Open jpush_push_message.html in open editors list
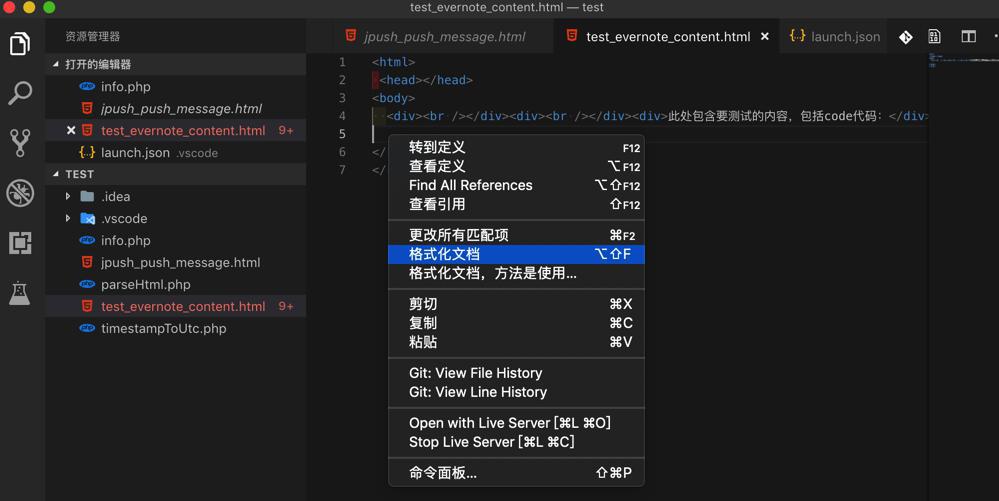Screen dimensions: 999x501 click(176, 108)
